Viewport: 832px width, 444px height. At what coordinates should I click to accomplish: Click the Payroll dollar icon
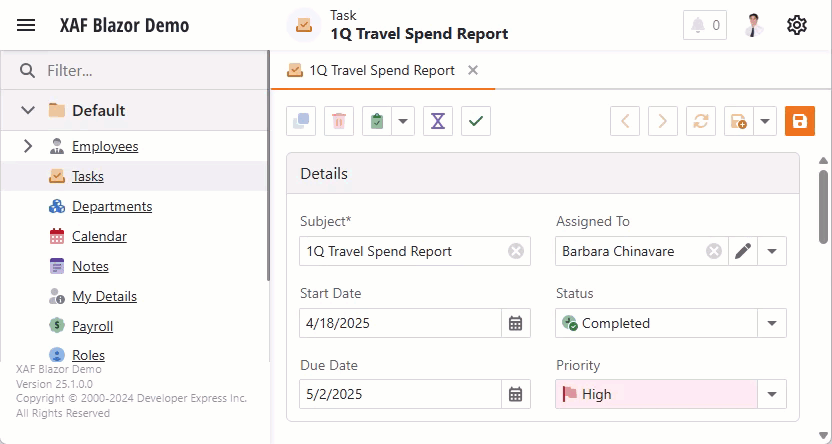coord(57,326)
